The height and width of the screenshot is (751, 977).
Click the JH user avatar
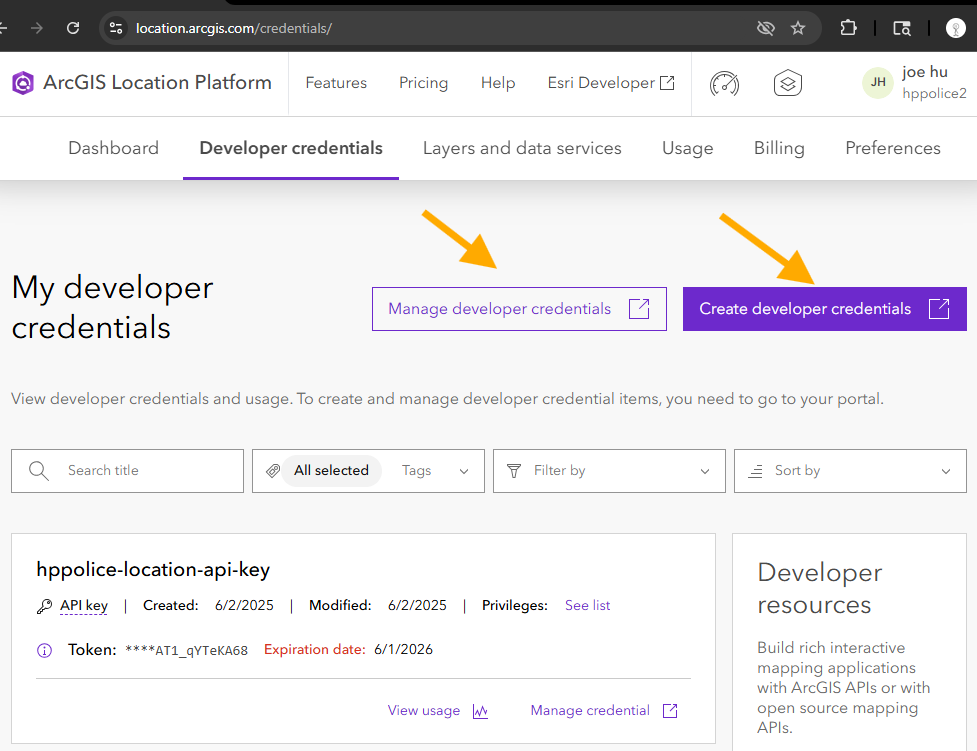(878, 82)
